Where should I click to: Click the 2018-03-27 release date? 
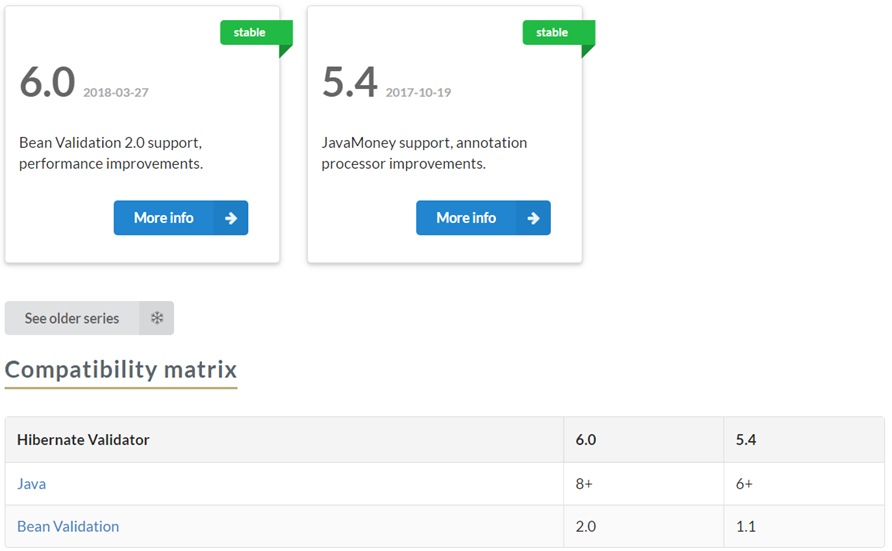116,93
